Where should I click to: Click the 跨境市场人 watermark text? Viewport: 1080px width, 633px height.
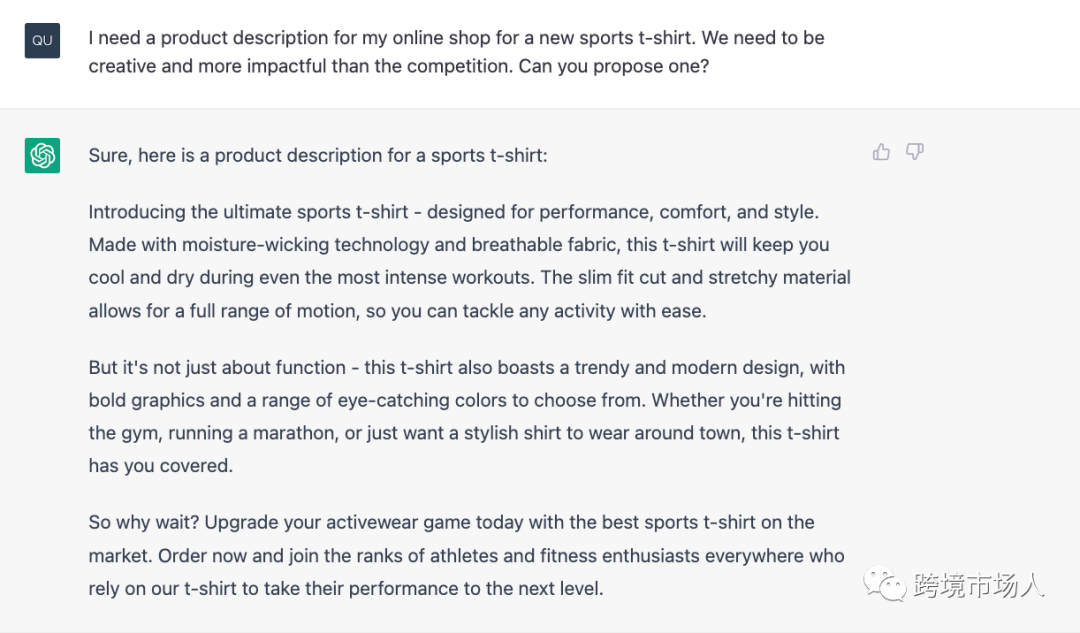(x=978, y=585)
